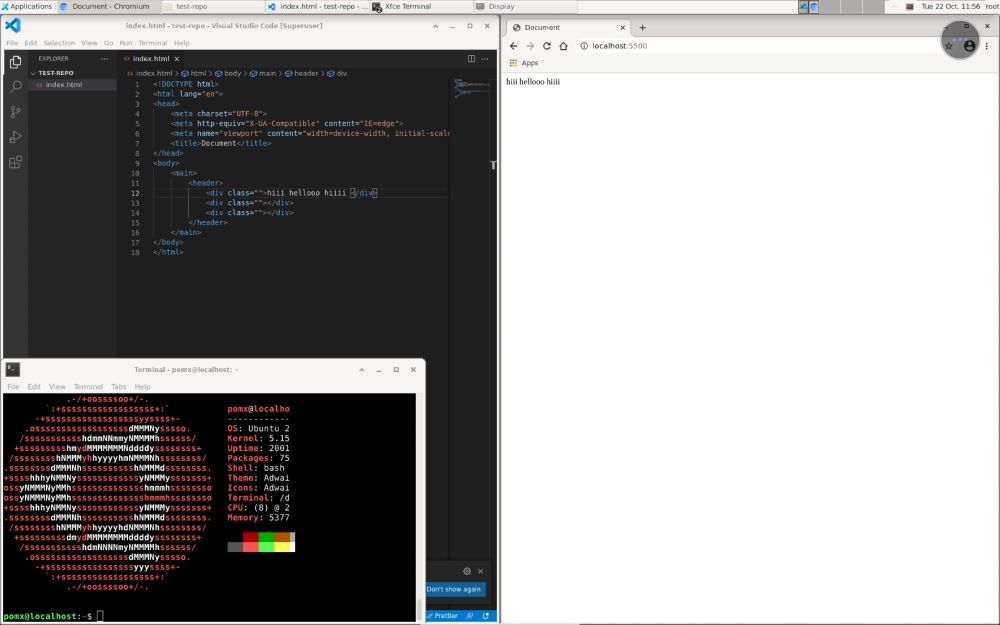Open the home page in Chromium
The width and height of the screenshot is (1000, 625).
coord(563,46)
